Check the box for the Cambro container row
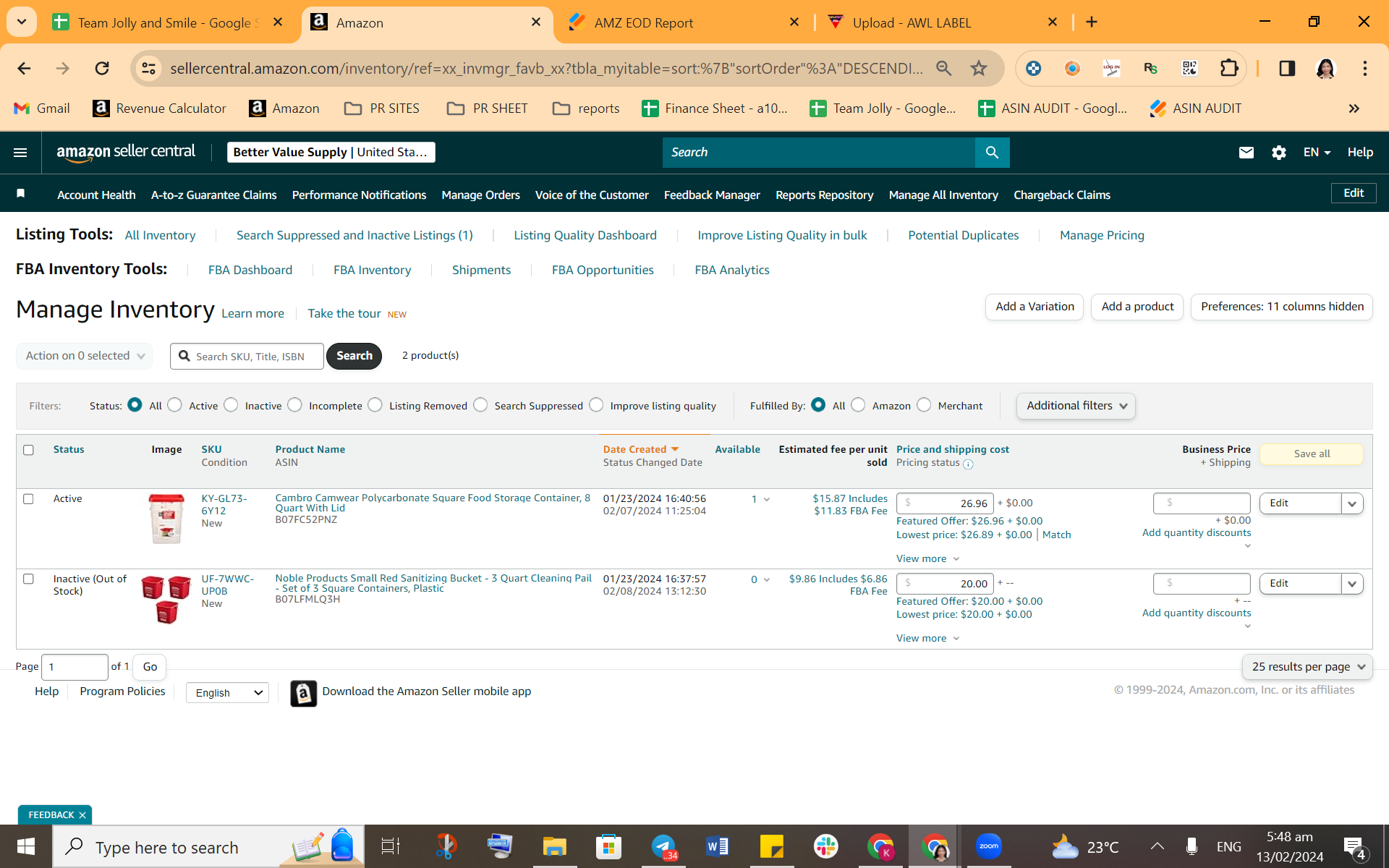 click(28, 499)
